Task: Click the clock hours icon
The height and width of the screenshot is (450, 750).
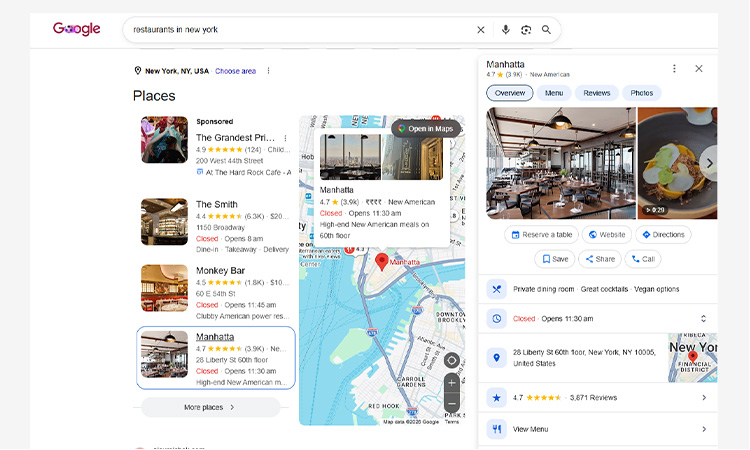Action: (496, 318)
